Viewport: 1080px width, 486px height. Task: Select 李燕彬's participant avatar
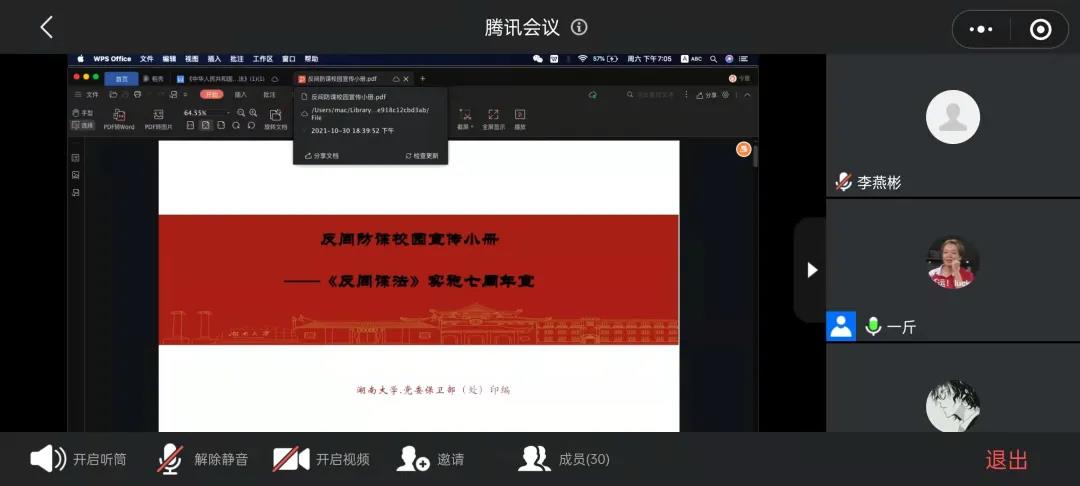coord(952,117)
